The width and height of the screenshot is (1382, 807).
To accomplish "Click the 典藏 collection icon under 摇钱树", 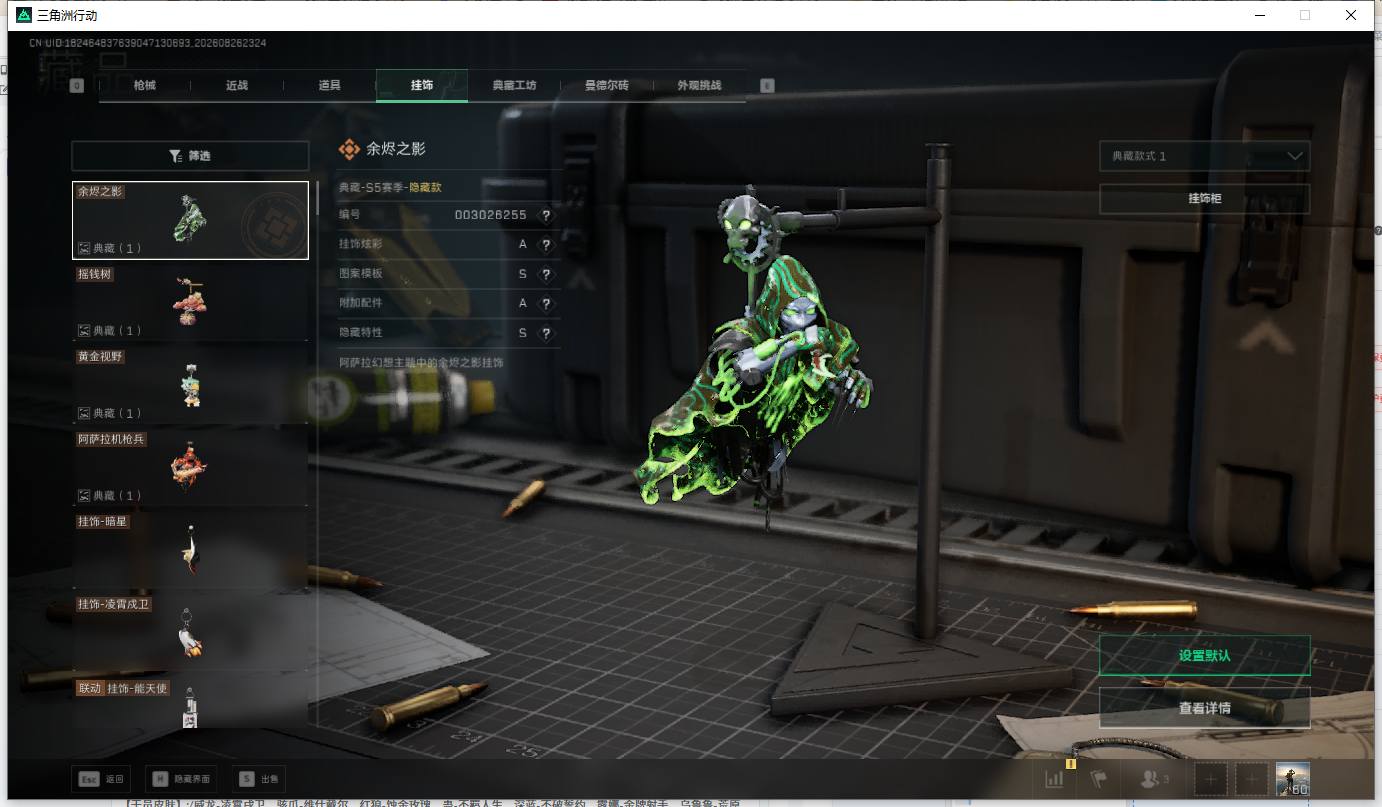I will pos(84,330).
